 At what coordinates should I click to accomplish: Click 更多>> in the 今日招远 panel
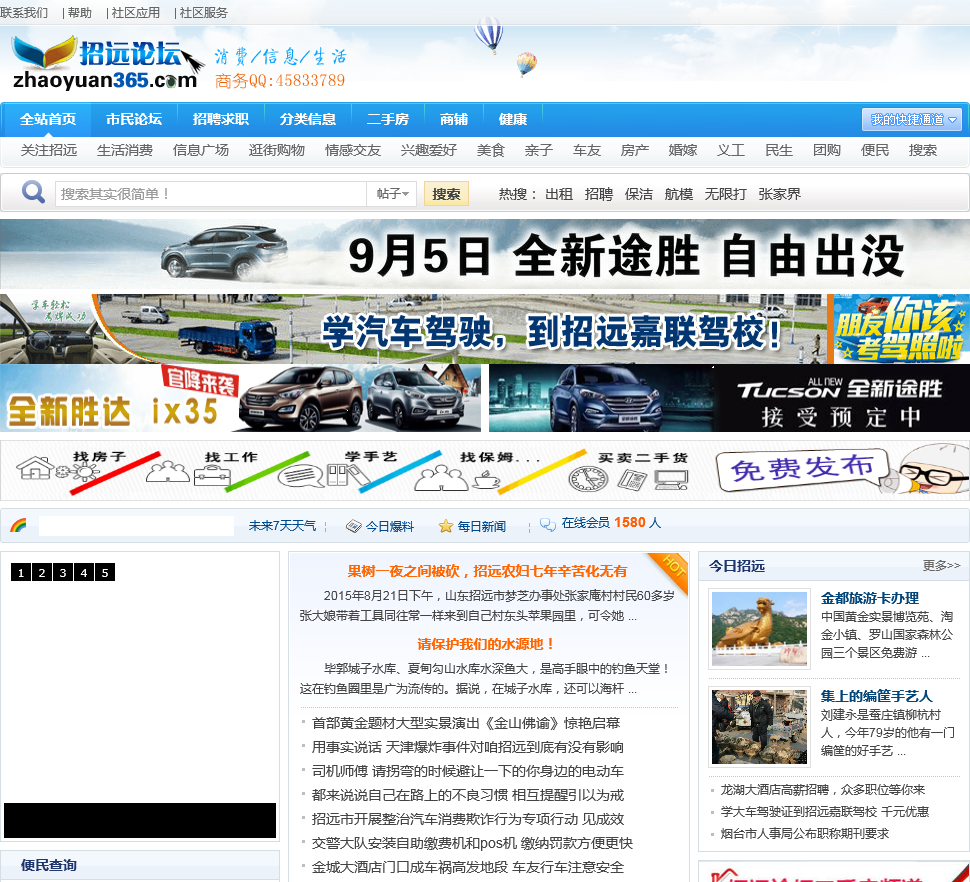coord(941,565)
